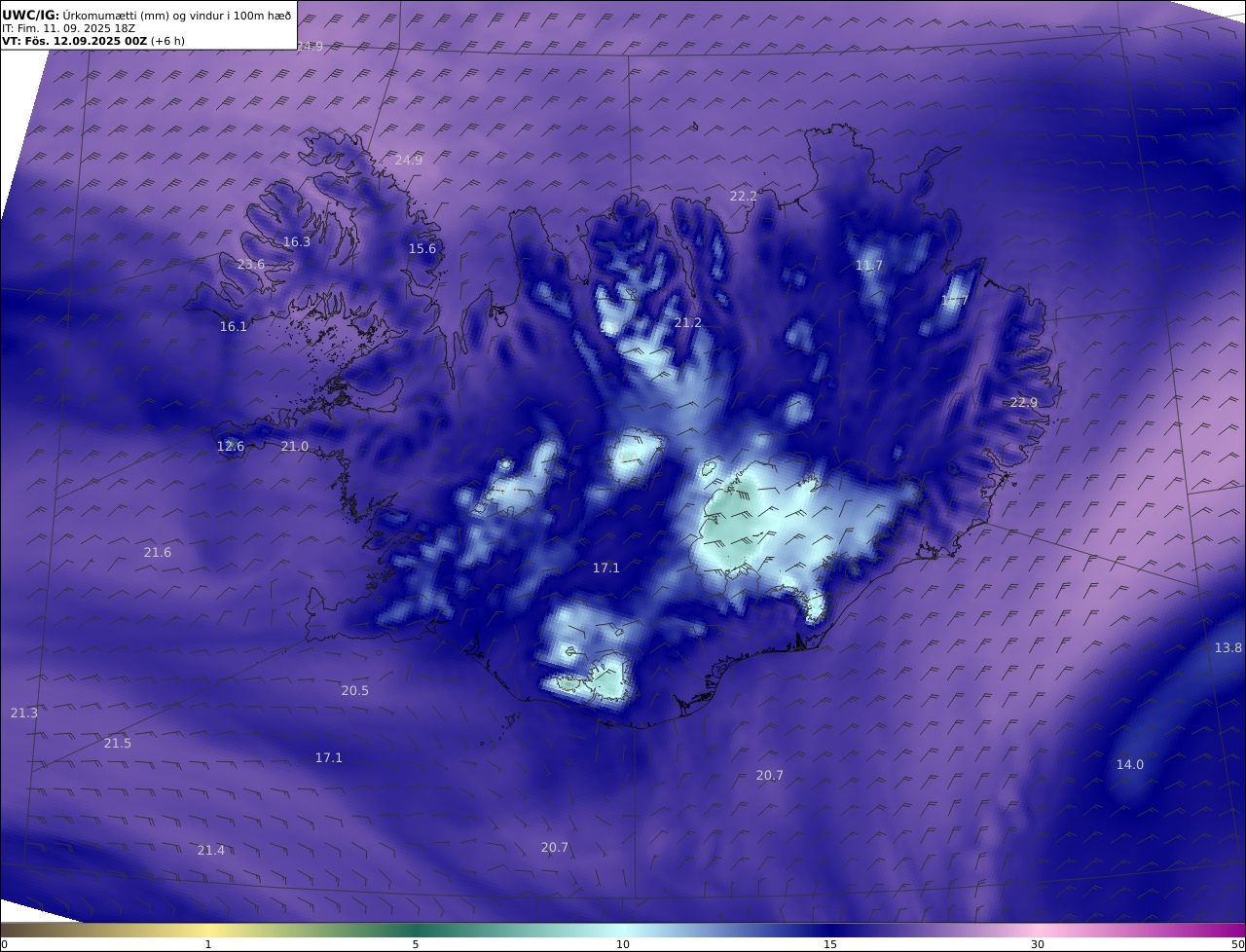Click the 16.1 map value
1246x952 pixels.
pos(234,326)
